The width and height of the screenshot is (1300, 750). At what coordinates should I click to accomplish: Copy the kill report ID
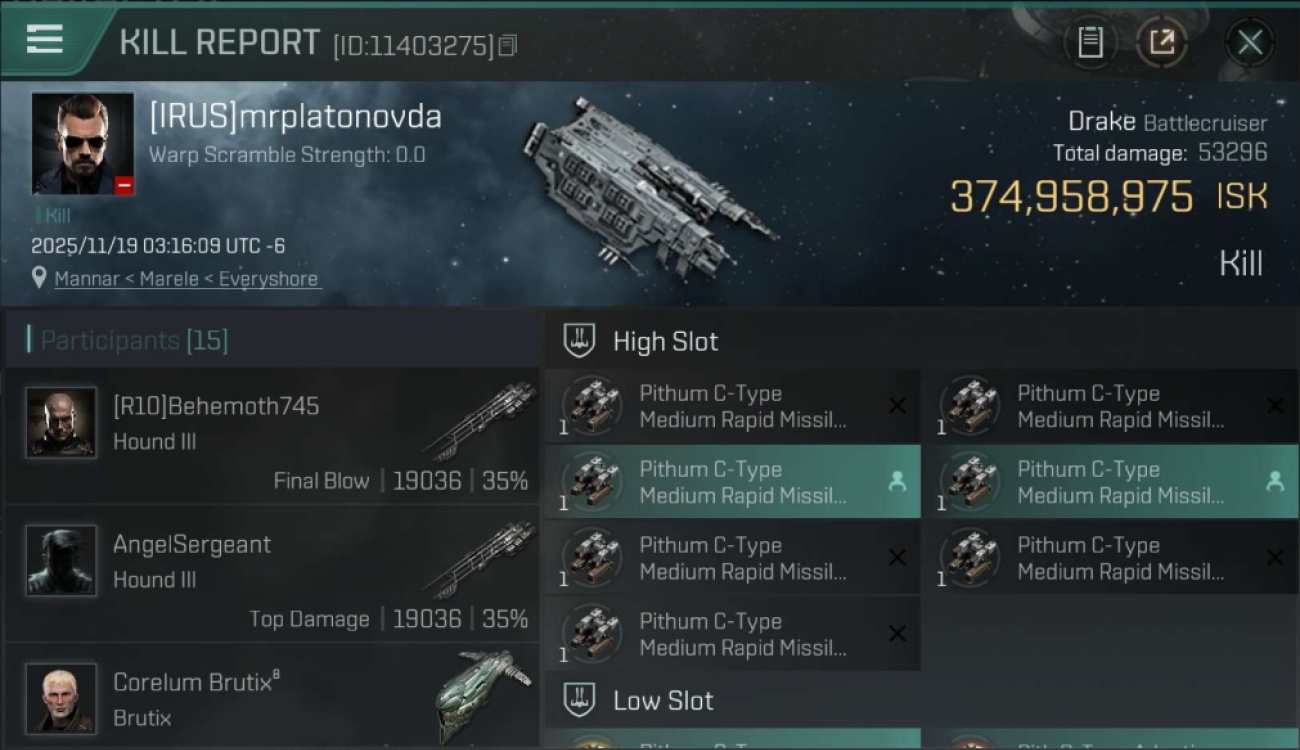508,45
